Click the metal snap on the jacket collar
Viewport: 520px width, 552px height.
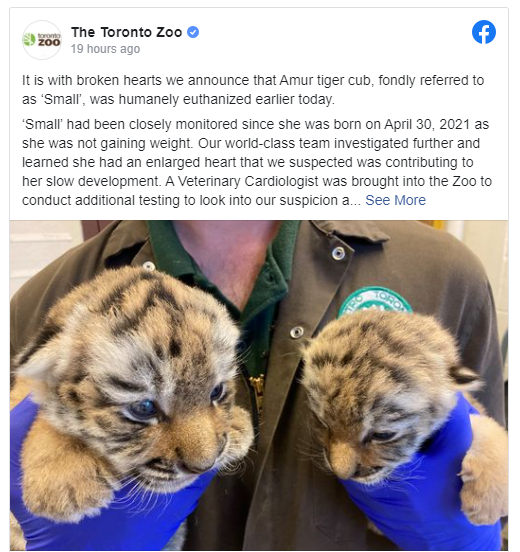coord(339,253)
